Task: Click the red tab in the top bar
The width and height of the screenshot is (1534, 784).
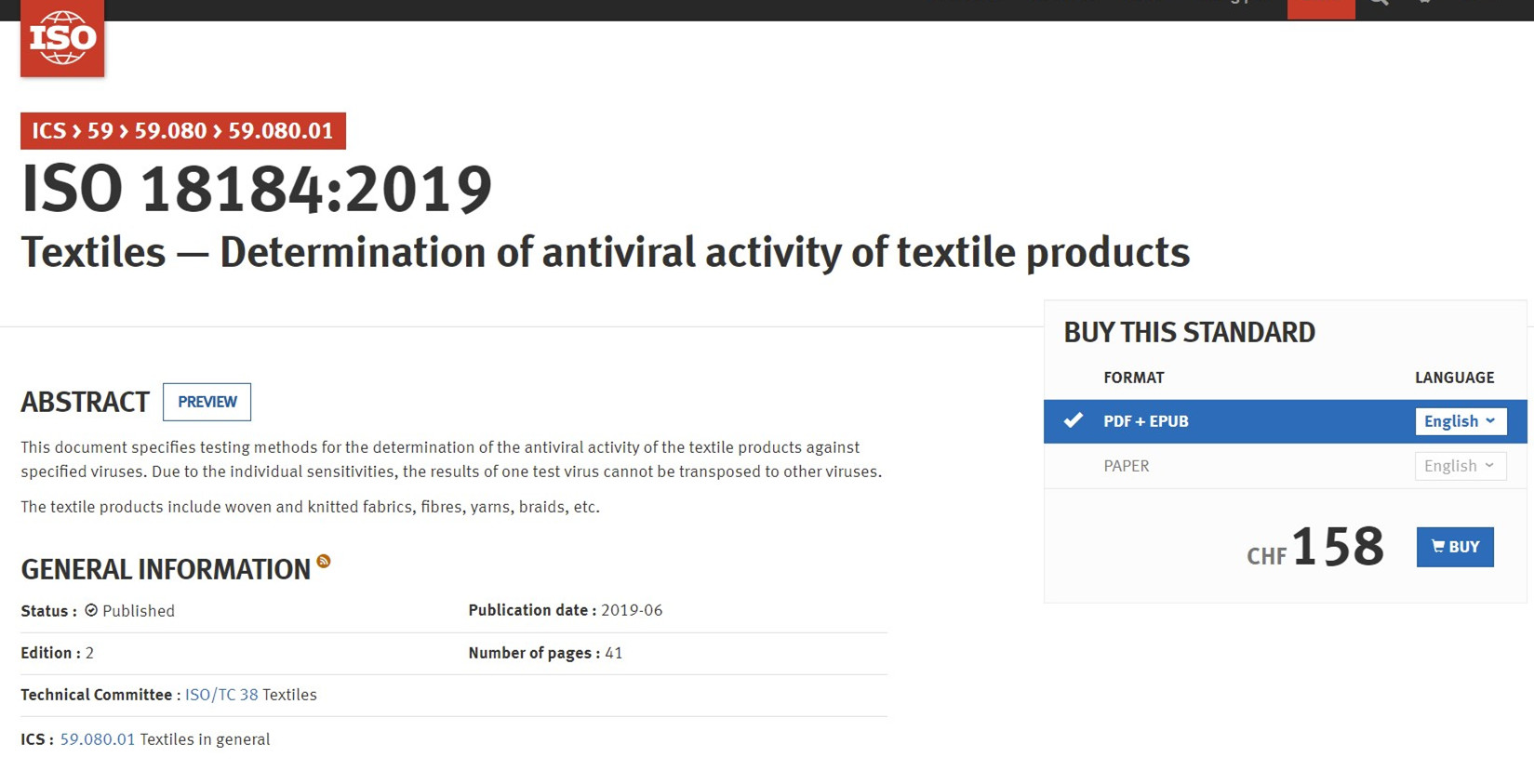Action: 1321,8
